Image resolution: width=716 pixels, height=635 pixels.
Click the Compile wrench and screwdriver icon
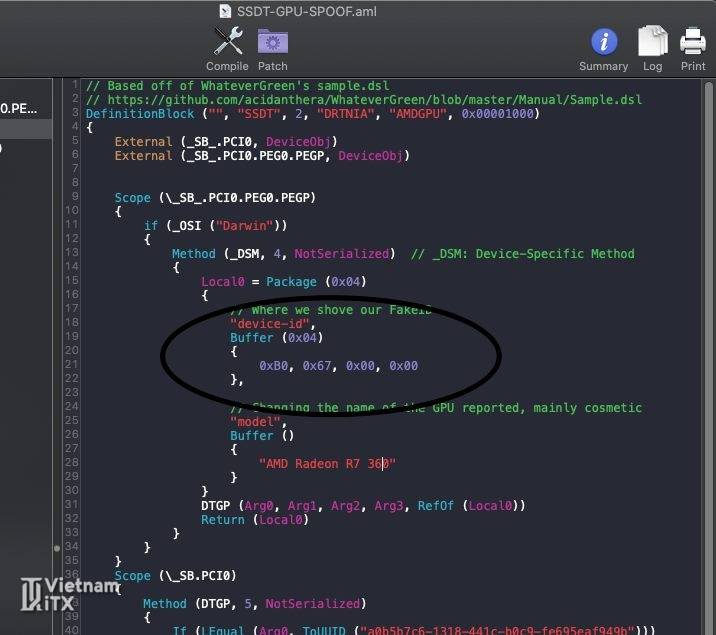pyautogui.click(x=227, y=41)
